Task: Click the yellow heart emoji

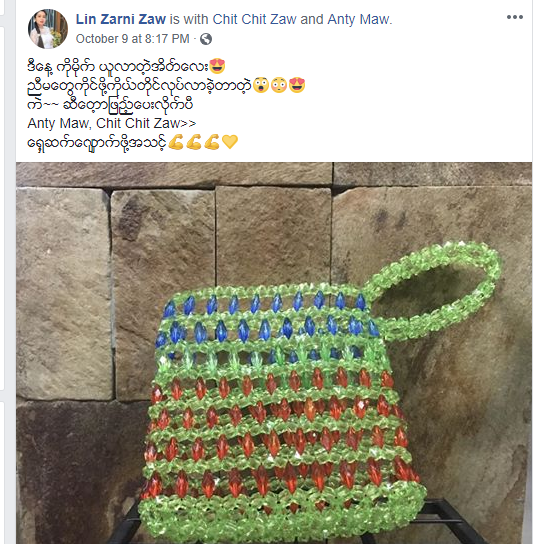Action: click(x=230, y=142)
